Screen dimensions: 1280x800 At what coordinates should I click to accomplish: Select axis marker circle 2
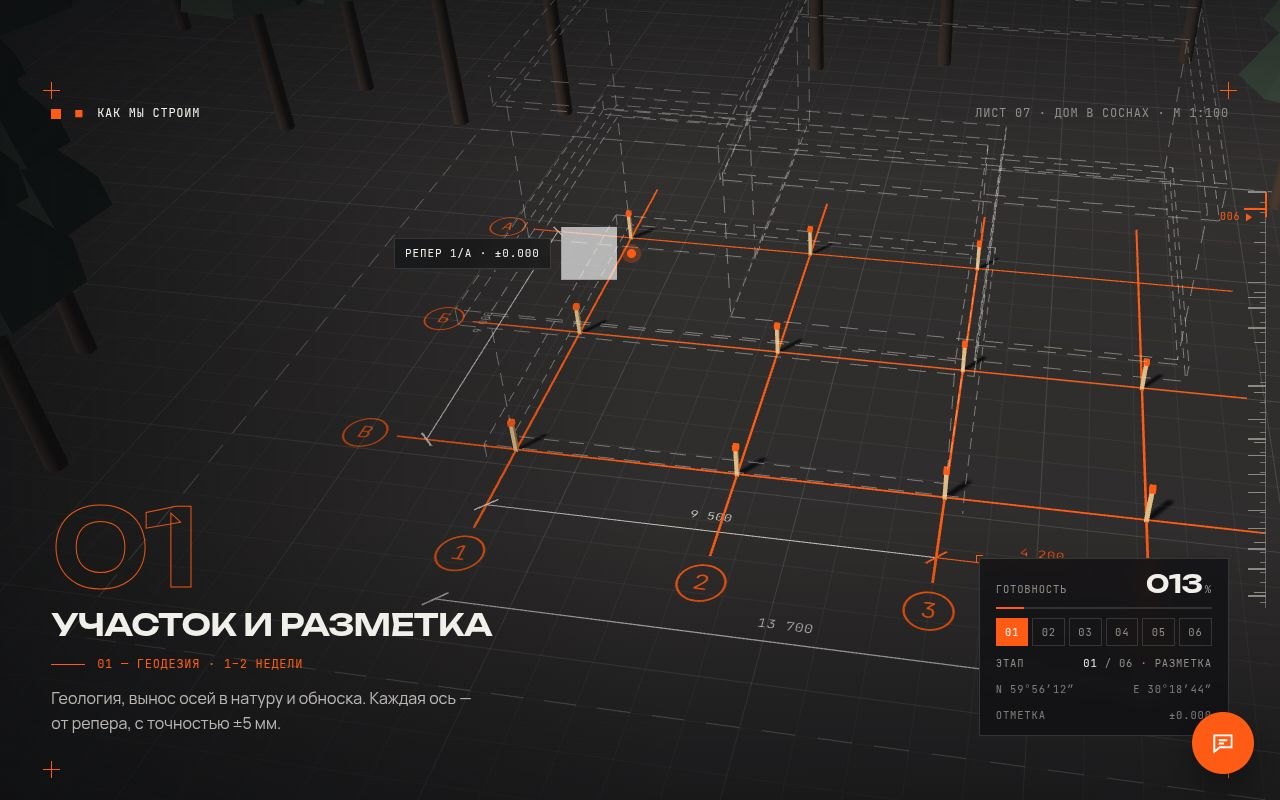click(x=700, y=582)
